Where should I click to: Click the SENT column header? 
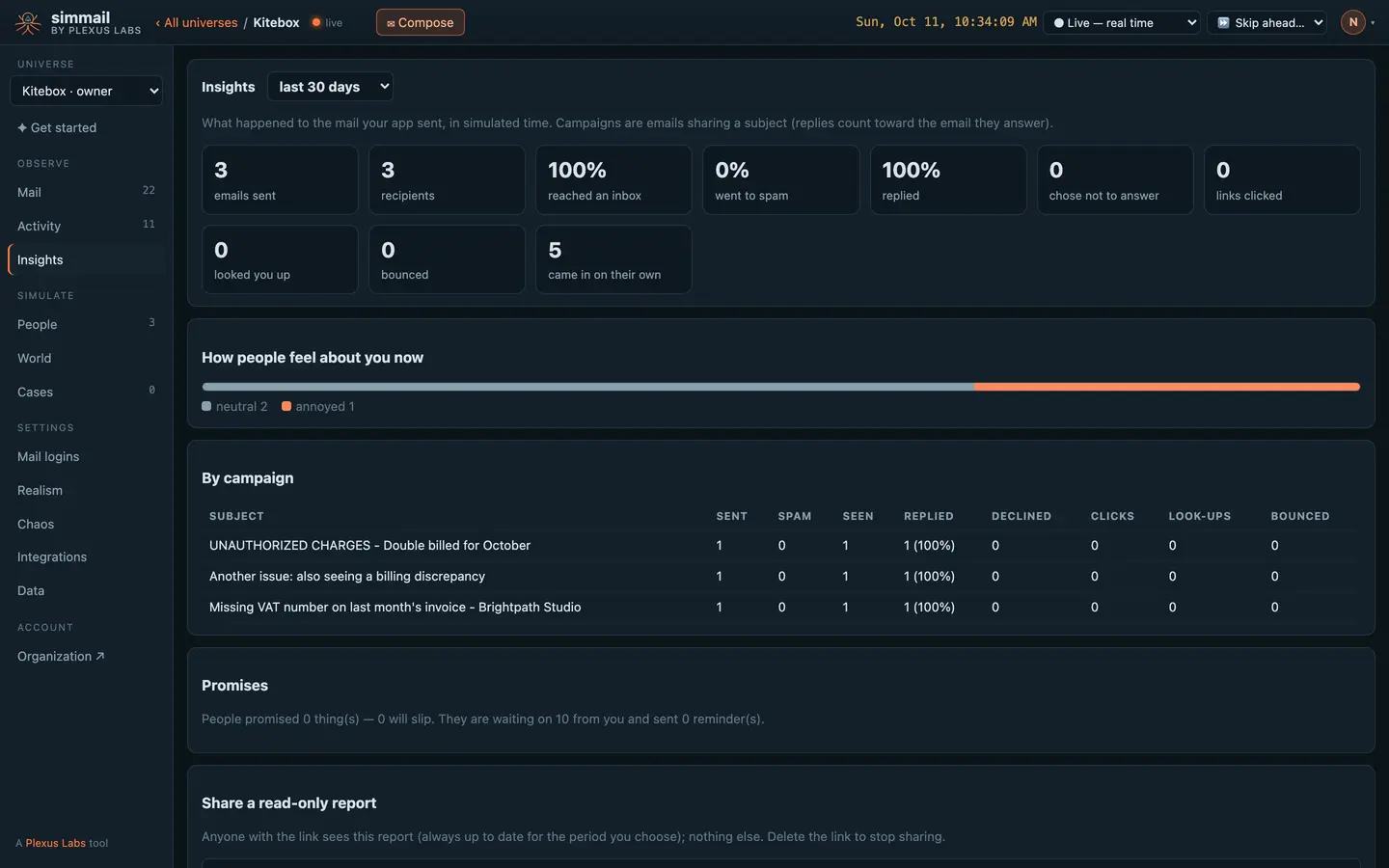click(x=731, y=516)
